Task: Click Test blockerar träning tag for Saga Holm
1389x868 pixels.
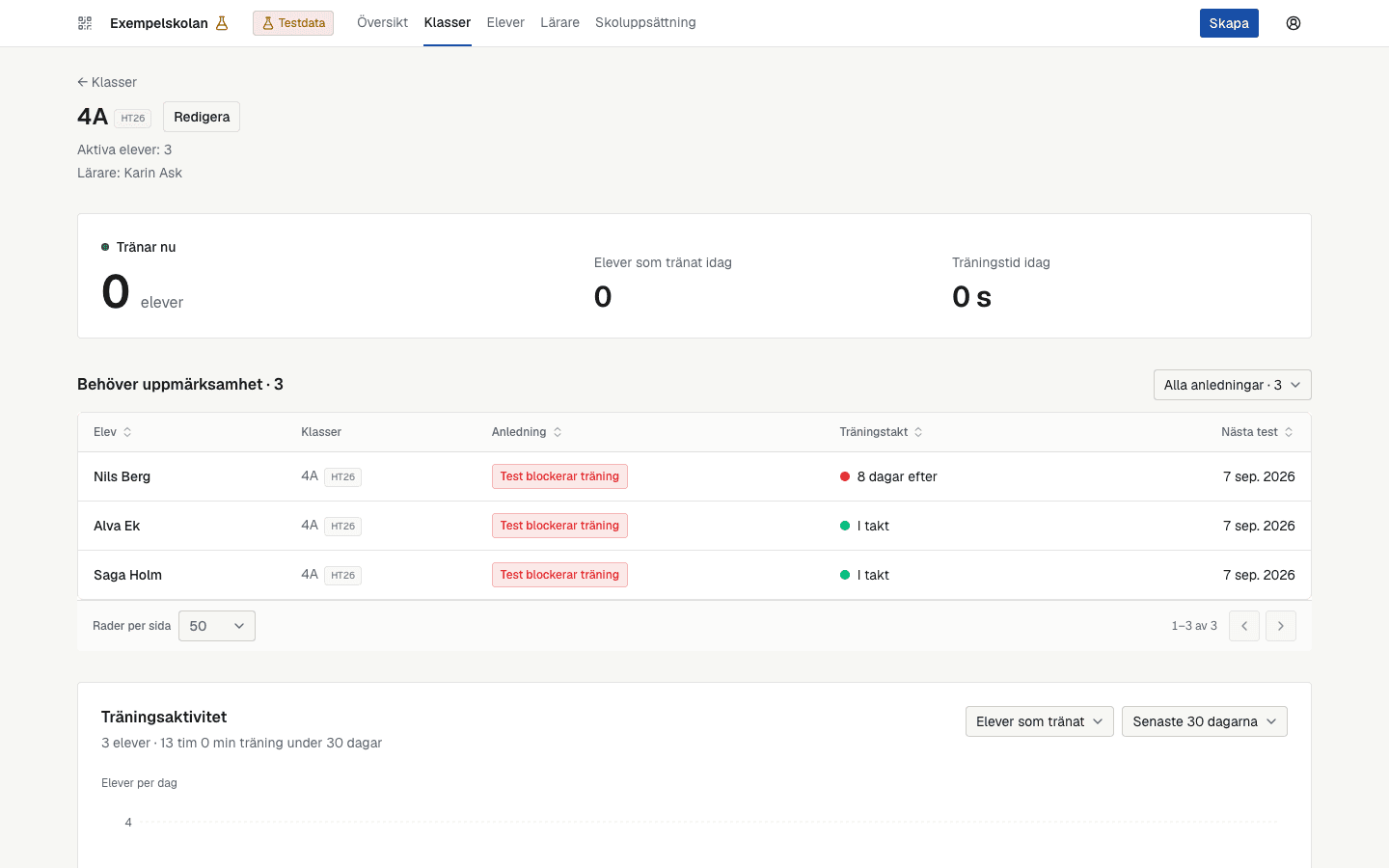Action: point(559,575)
